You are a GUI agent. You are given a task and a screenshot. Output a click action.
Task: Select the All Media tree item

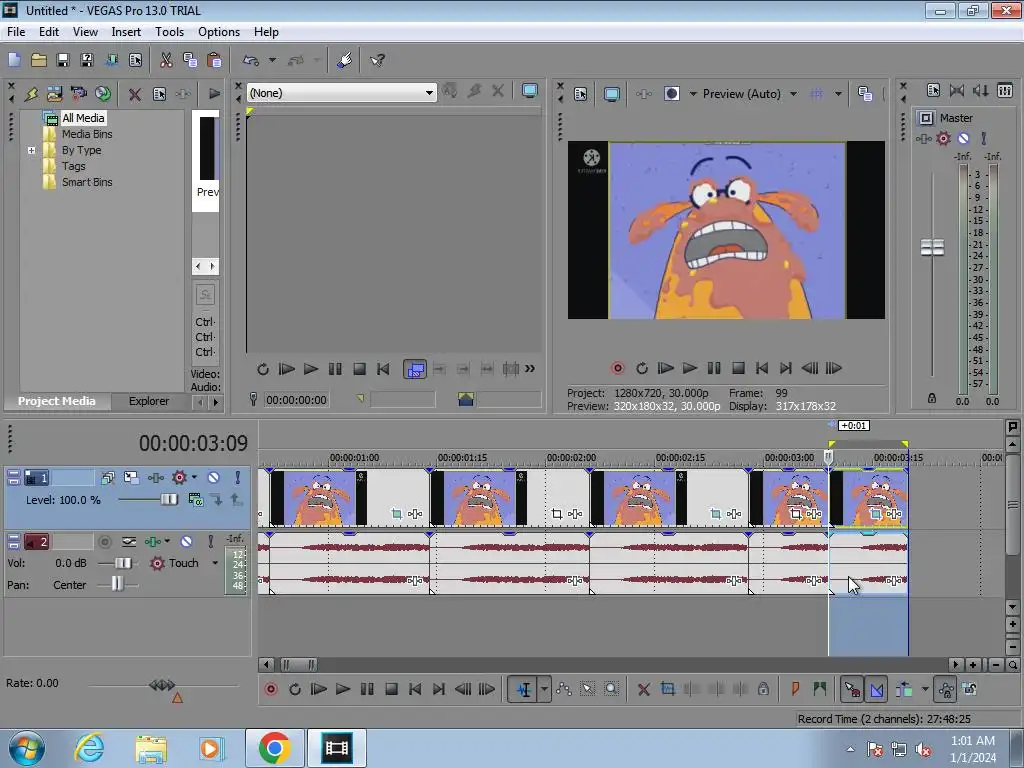(83, 118)
